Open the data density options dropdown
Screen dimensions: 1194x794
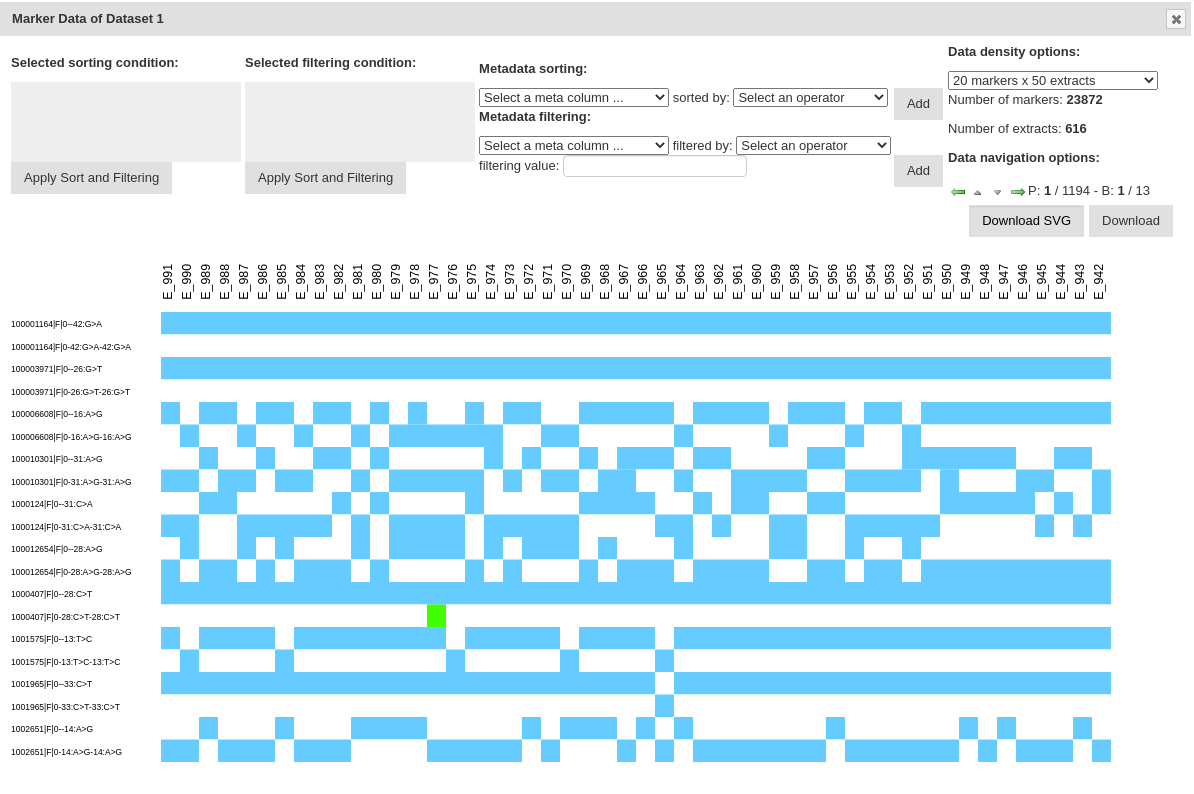tap(1052, 80)
